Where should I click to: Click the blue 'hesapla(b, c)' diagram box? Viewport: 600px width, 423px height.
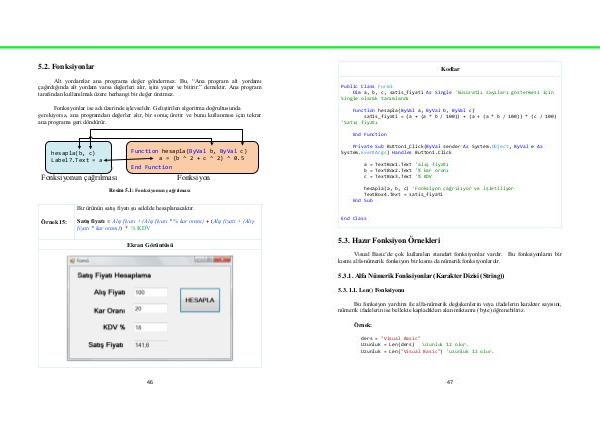coord(78,157)
